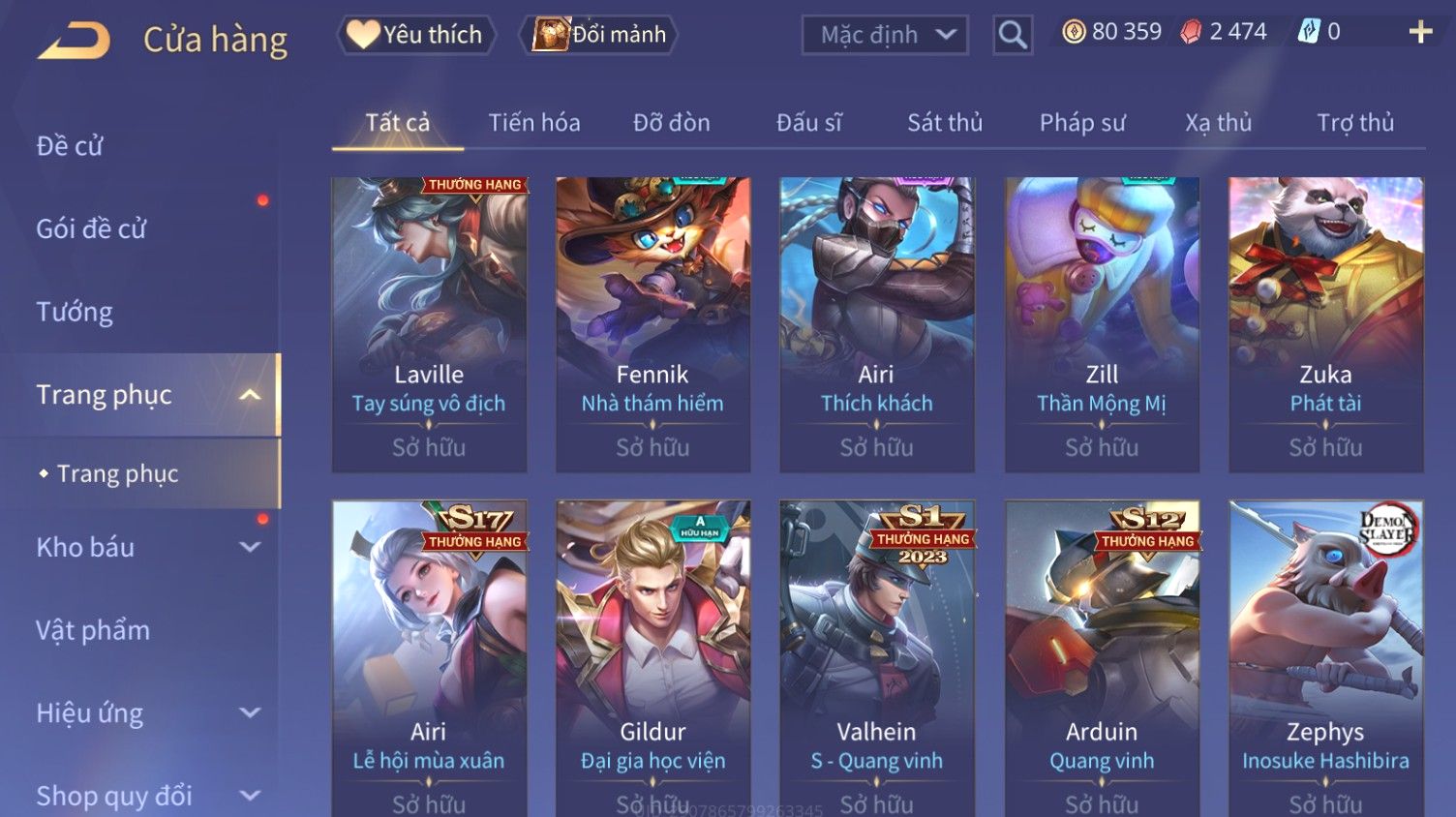Open search with magnifying glass icon
The width and height of the screenshot is (1456, 817).
pos(1013,35)
